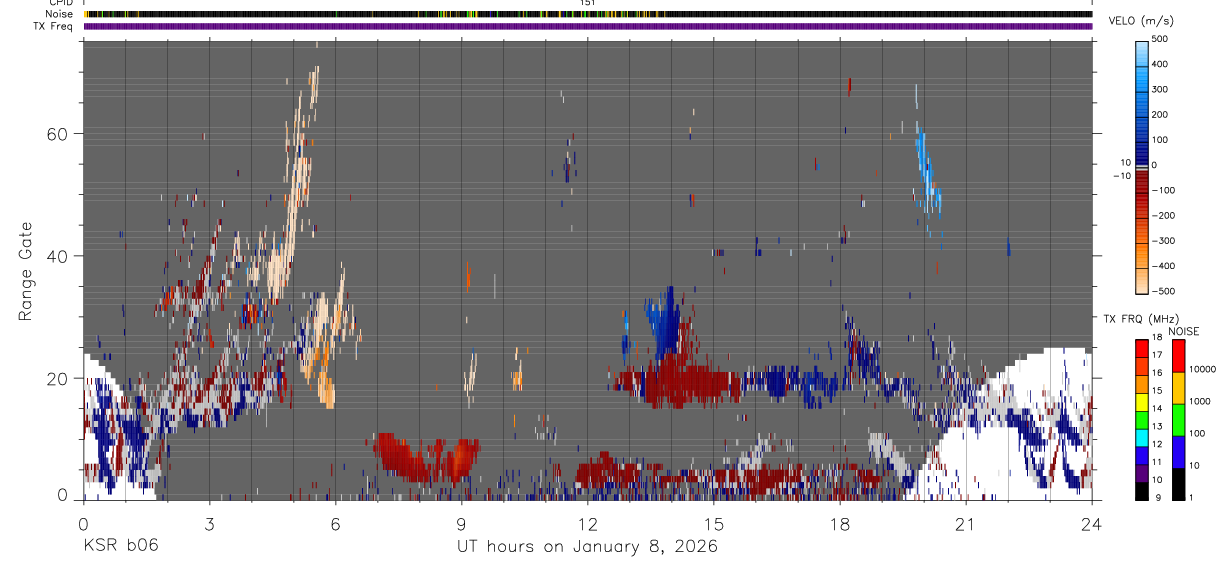Click the 400 tick on velocity scale

pos(1162,64)
